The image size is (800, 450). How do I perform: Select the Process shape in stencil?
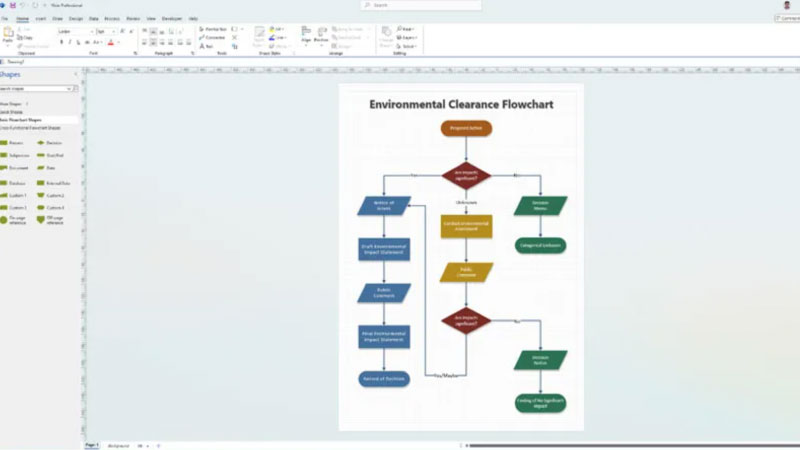(12, 143)
